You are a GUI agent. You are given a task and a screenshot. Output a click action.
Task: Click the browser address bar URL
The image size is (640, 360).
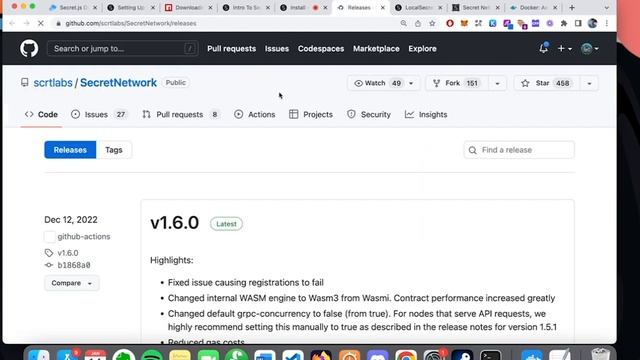[131, 23]
